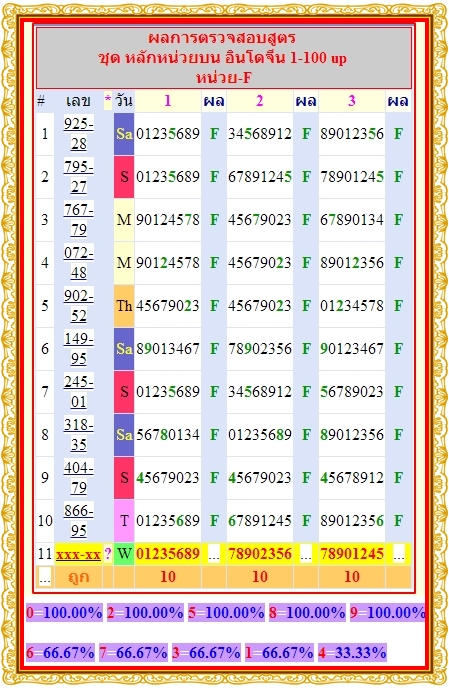The image size is (449, 688).
Task: Open the 072-48 number link
Action: [79, 263]
